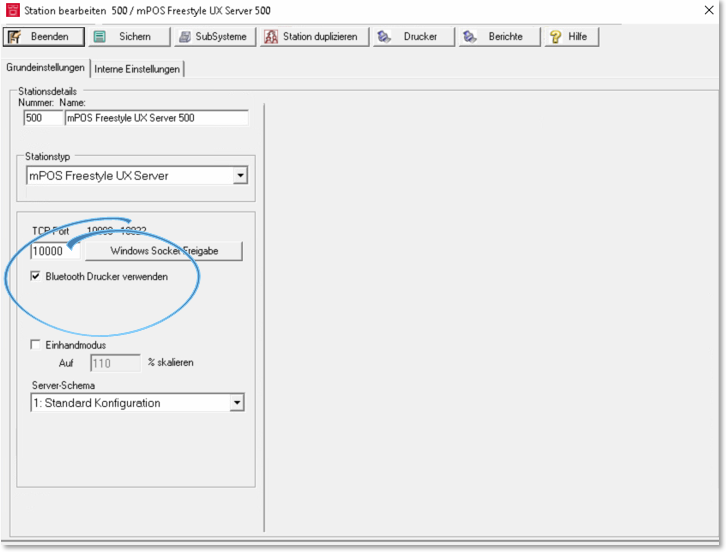Click the Bluetooth Drucker verwenden label
This screenshot has width=726, height=552.
coord(106,276)
